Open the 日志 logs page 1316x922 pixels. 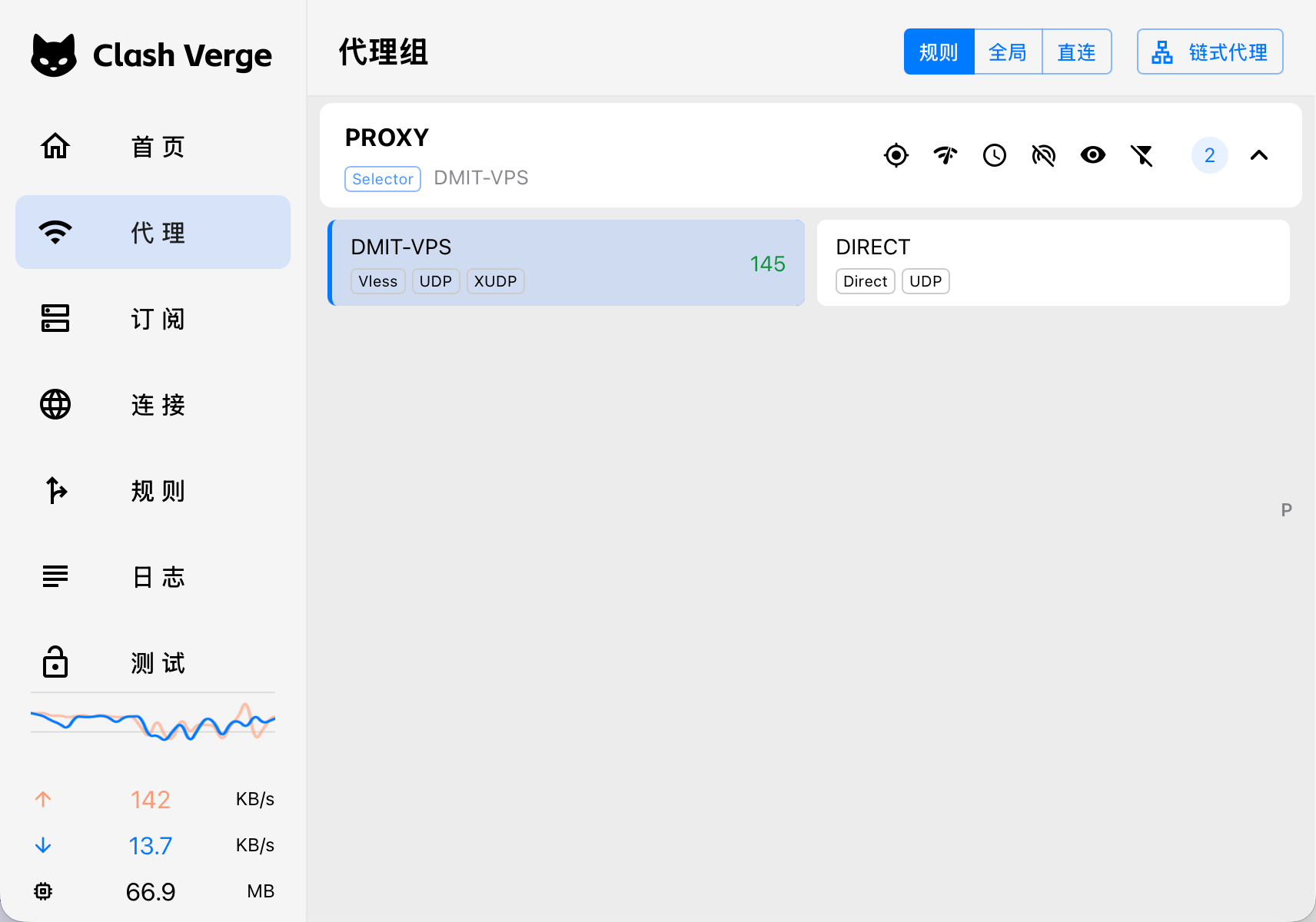[x=153, y=576]
